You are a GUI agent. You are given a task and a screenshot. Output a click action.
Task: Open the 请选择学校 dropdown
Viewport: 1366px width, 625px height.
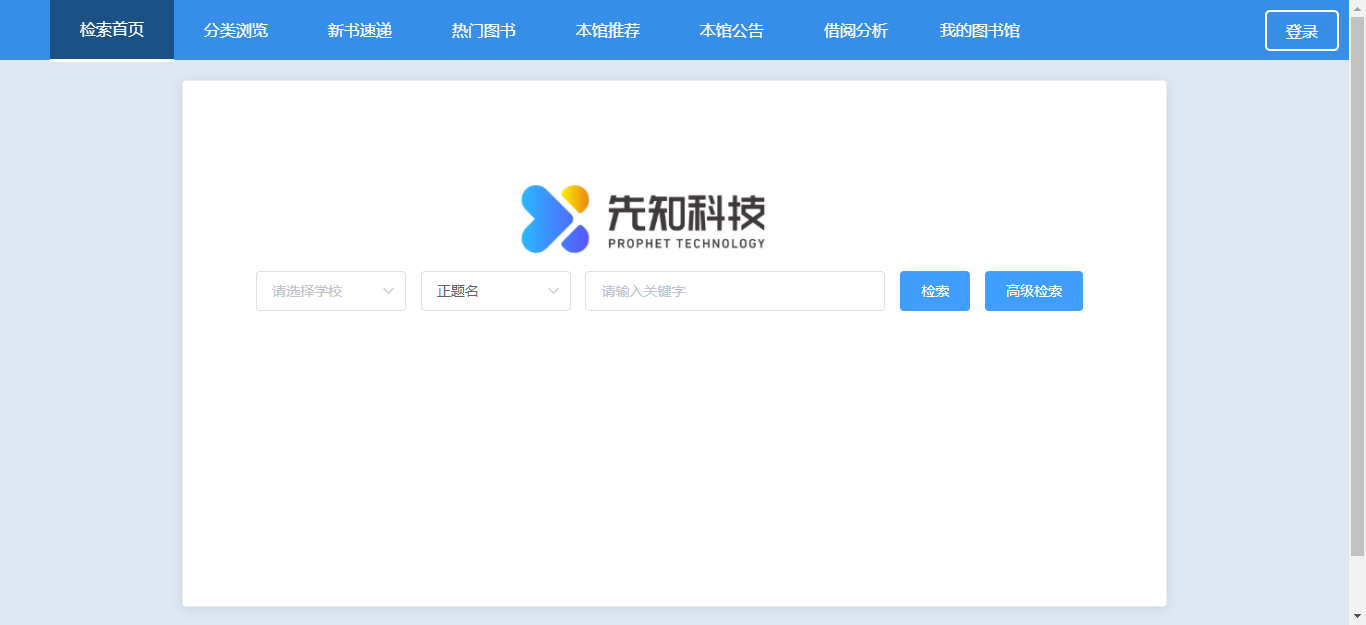(x=331, y=291)
